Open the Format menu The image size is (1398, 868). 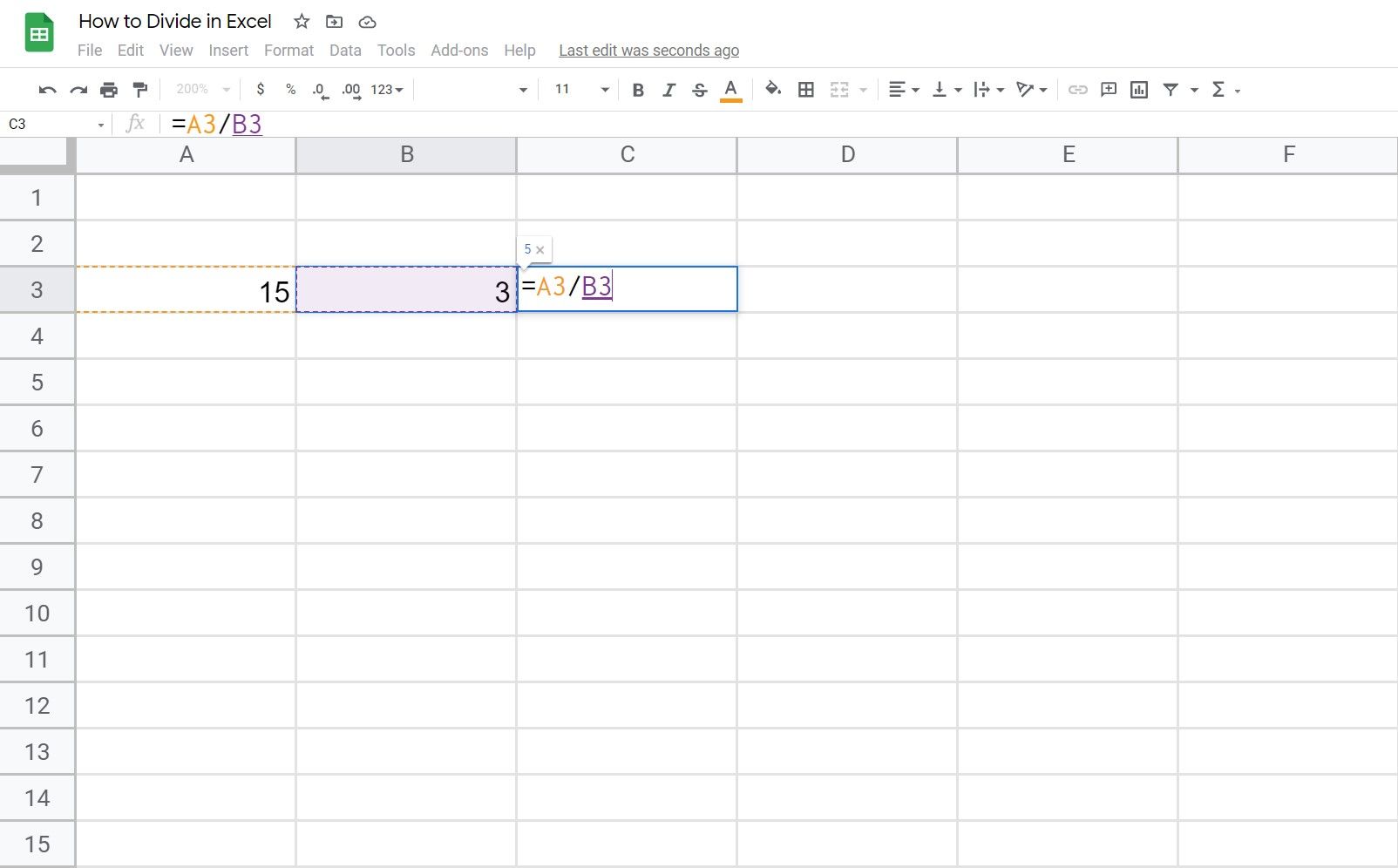[x=288, y=50]
